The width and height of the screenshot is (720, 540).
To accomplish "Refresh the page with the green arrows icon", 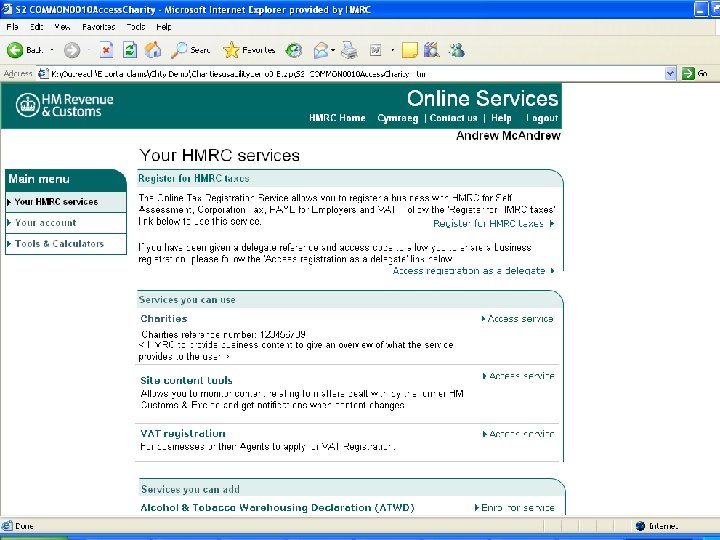I will click(x=130, y=50).
